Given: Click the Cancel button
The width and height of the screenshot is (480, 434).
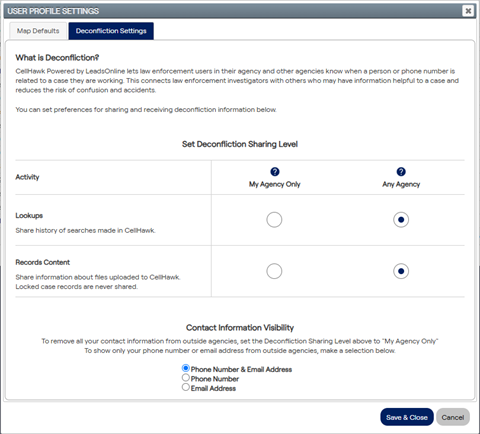Looking at the screenshot, I should [x=453, y=417].
